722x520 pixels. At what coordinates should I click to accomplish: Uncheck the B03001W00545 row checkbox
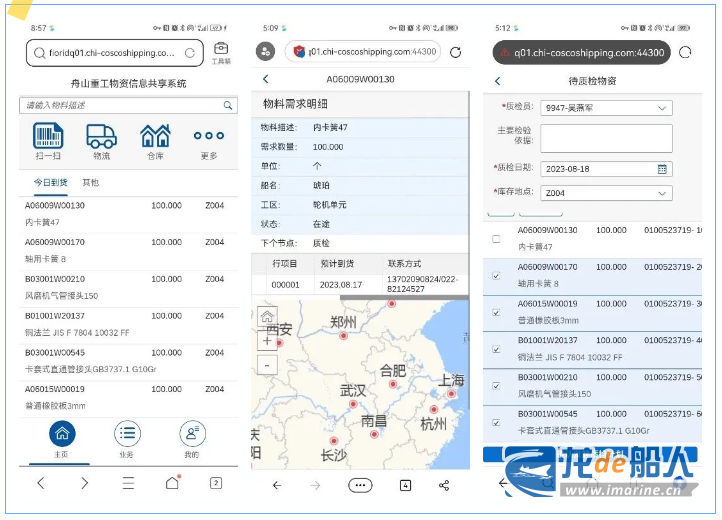coord(497,422)
